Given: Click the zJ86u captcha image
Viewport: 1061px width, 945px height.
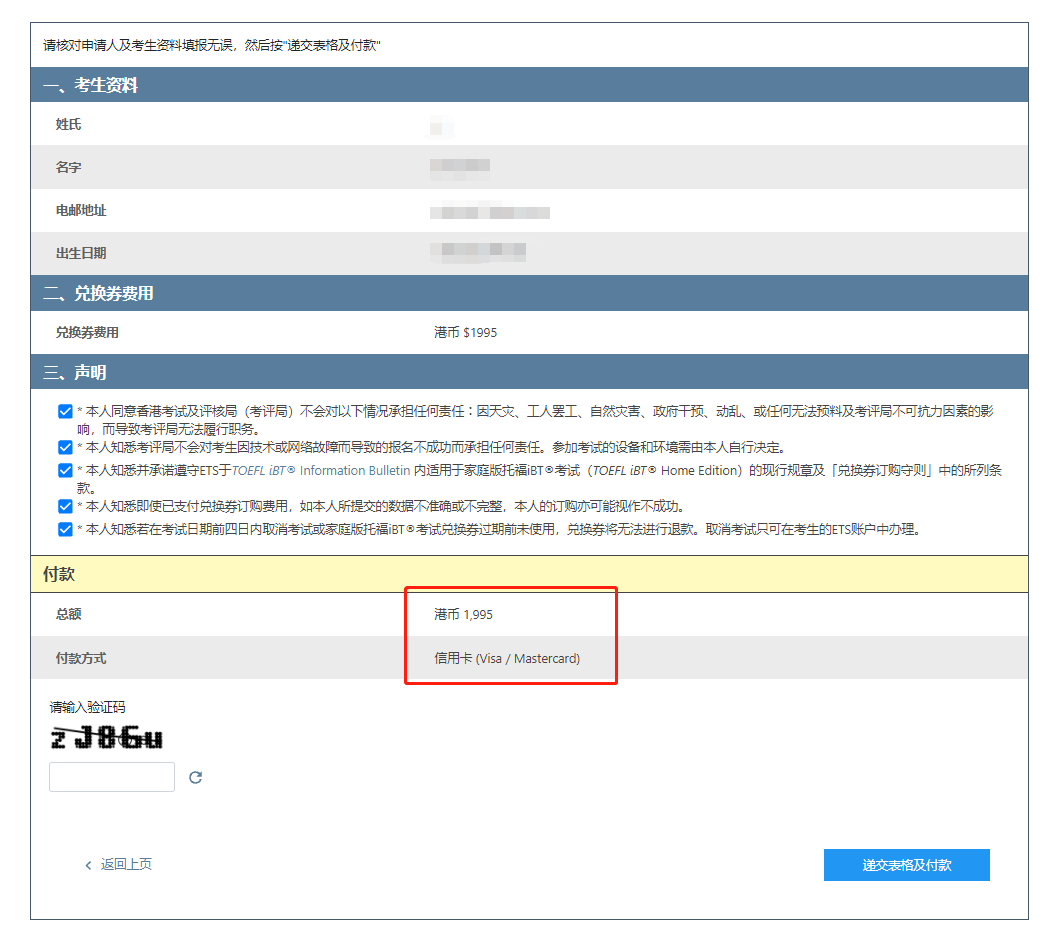Looking at the screenshot, I should coord(106,739).
